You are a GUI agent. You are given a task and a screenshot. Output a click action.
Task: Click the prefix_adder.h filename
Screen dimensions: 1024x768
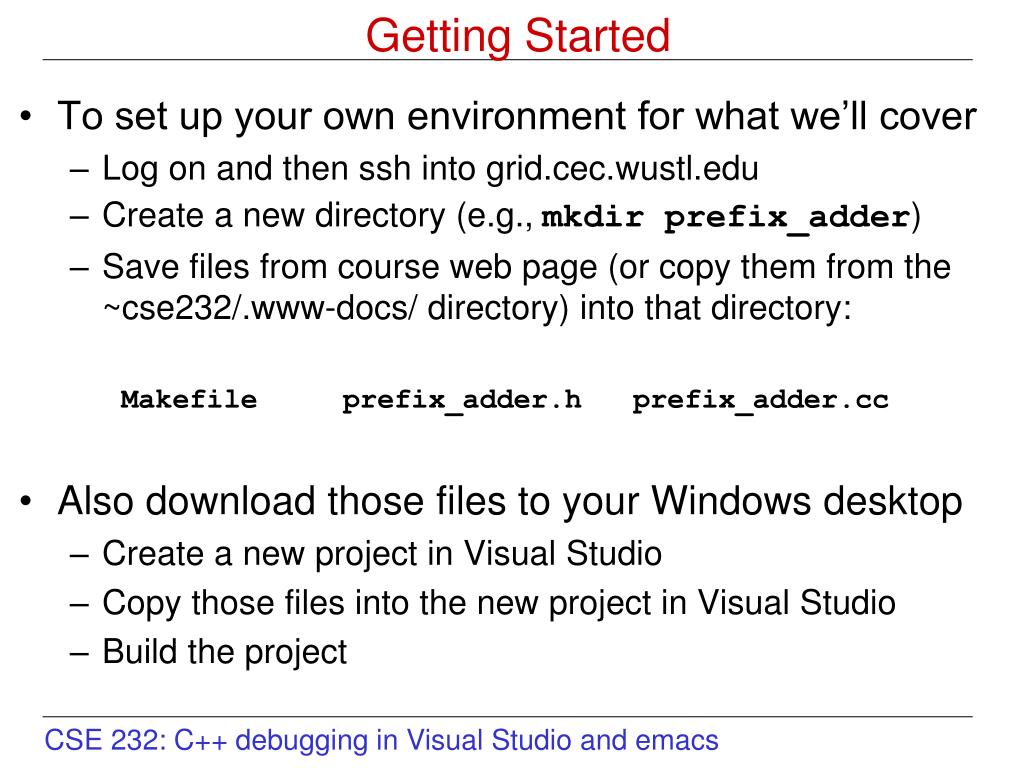[x=462, y=400]
